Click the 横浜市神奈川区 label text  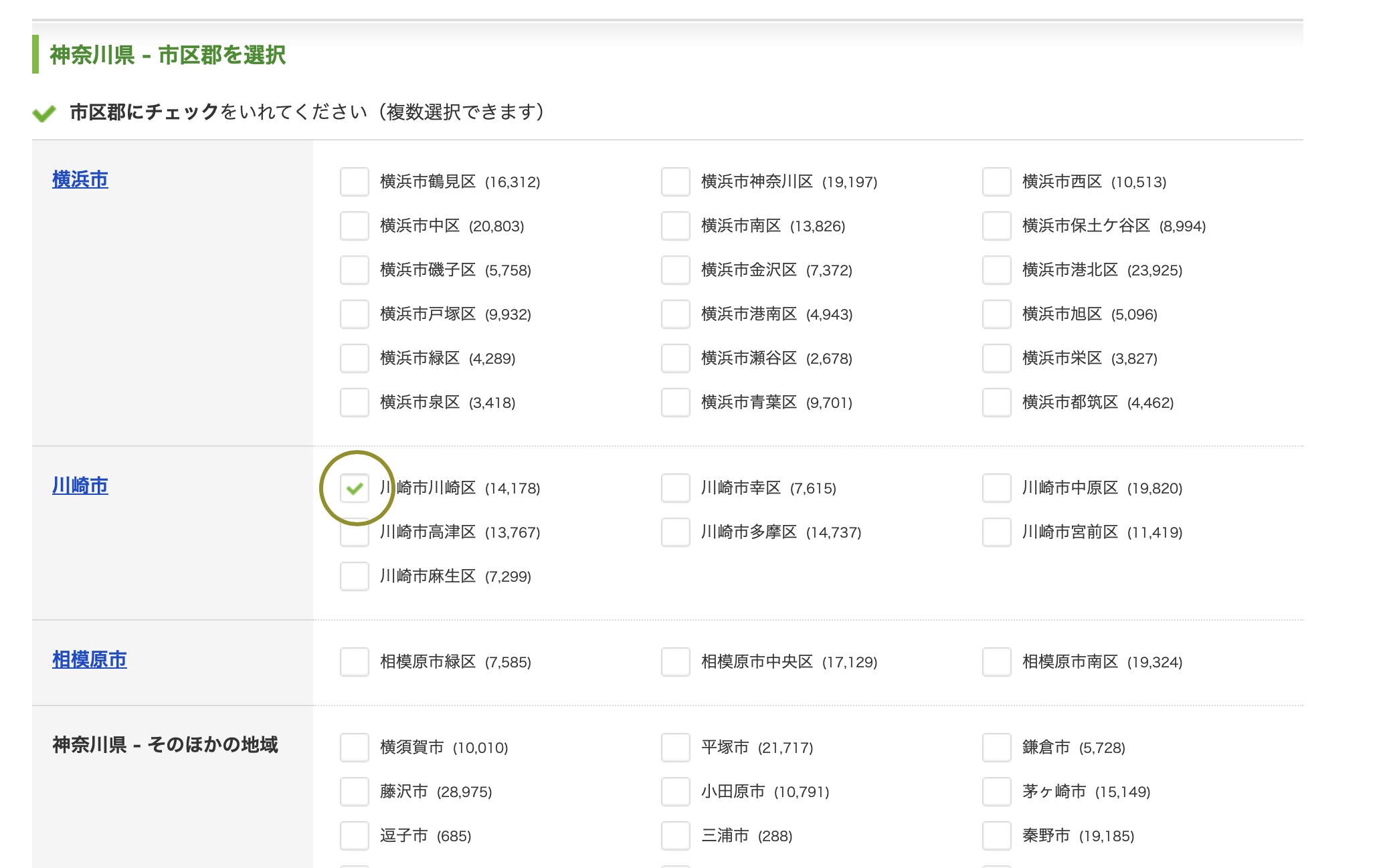point(757,182)
